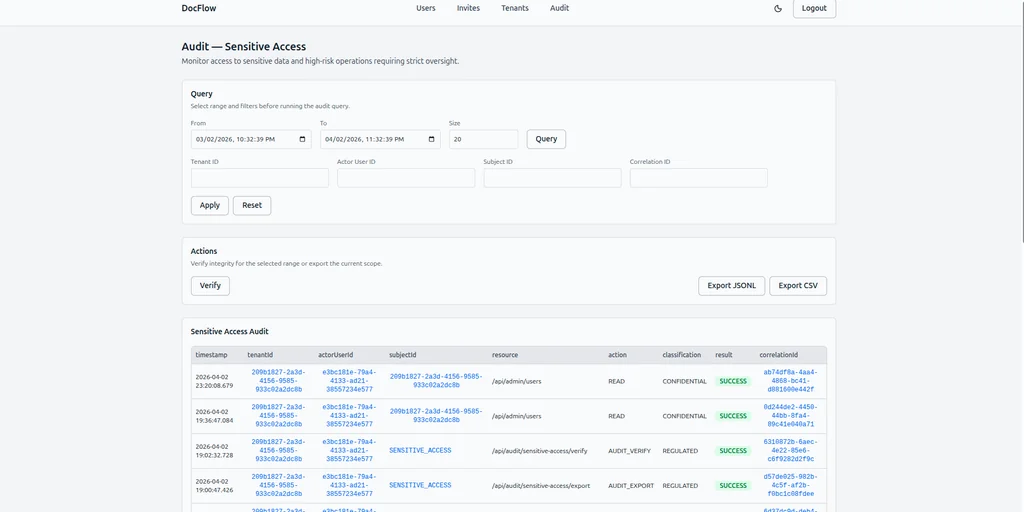1024x512 pixels.
Task: Open calendar picker in From field
Action: click(x=303, y=139)
